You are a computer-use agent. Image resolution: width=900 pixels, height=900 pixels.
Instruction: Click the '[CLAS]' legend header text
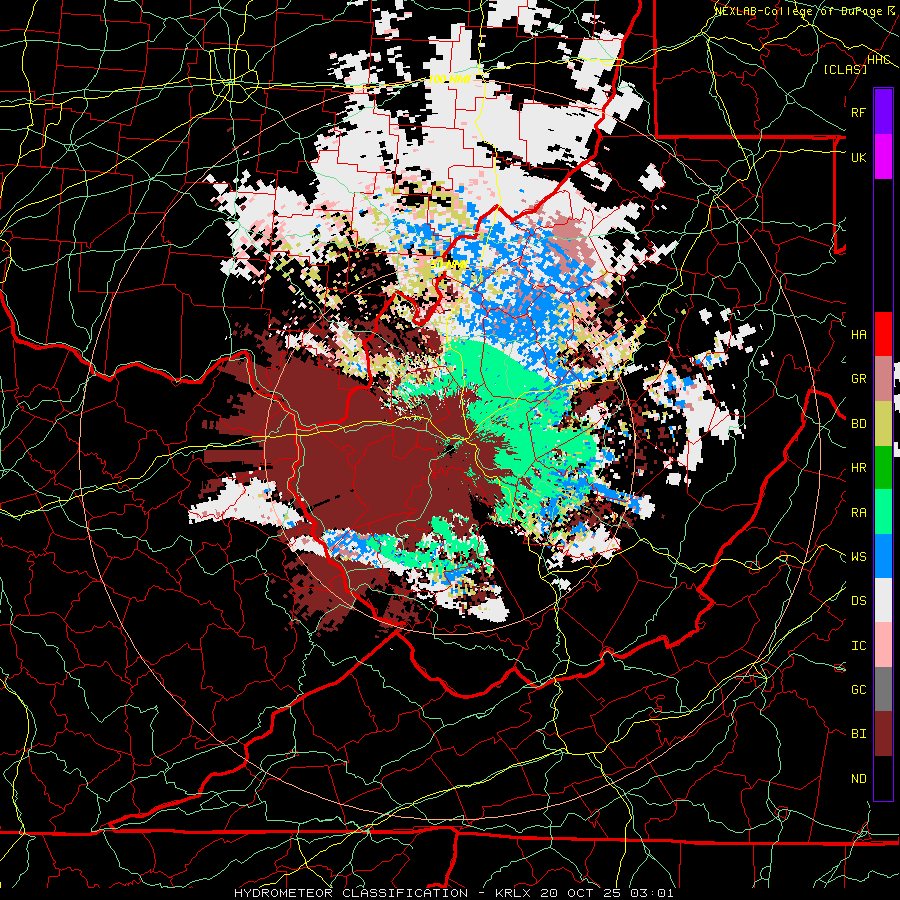tap(845, 69)
